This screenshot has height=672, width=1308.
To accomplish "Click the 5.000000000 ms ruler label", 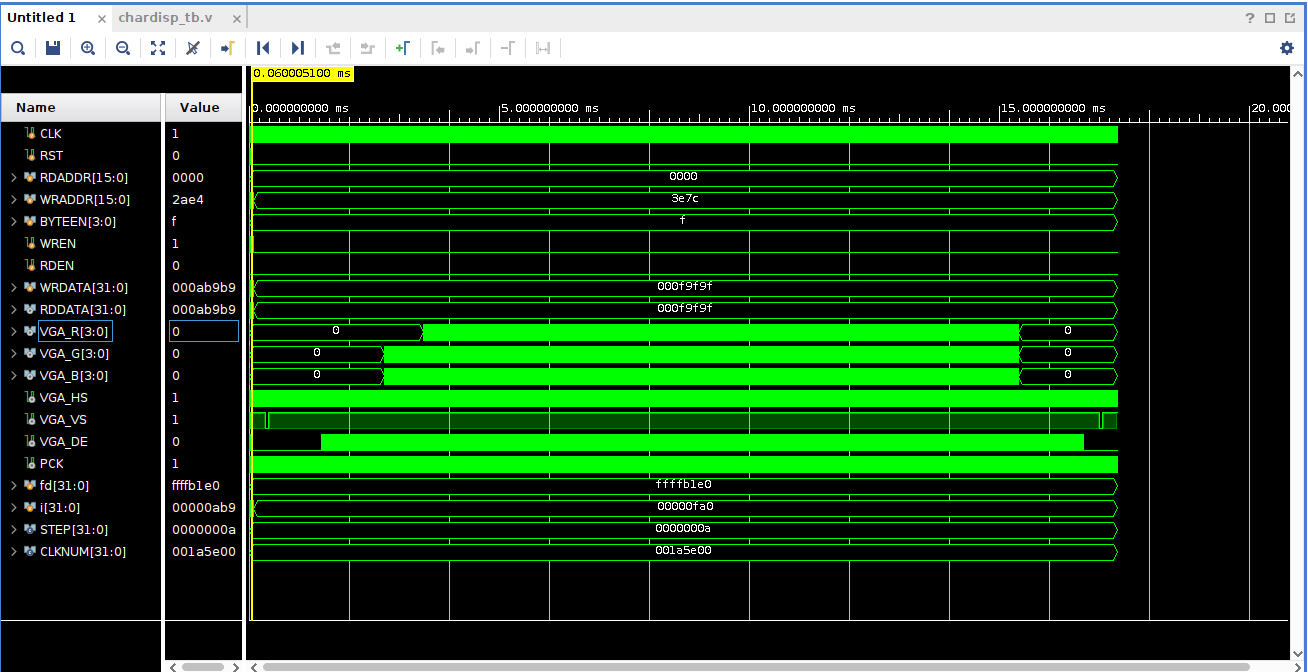I will (x=549, y=108).
